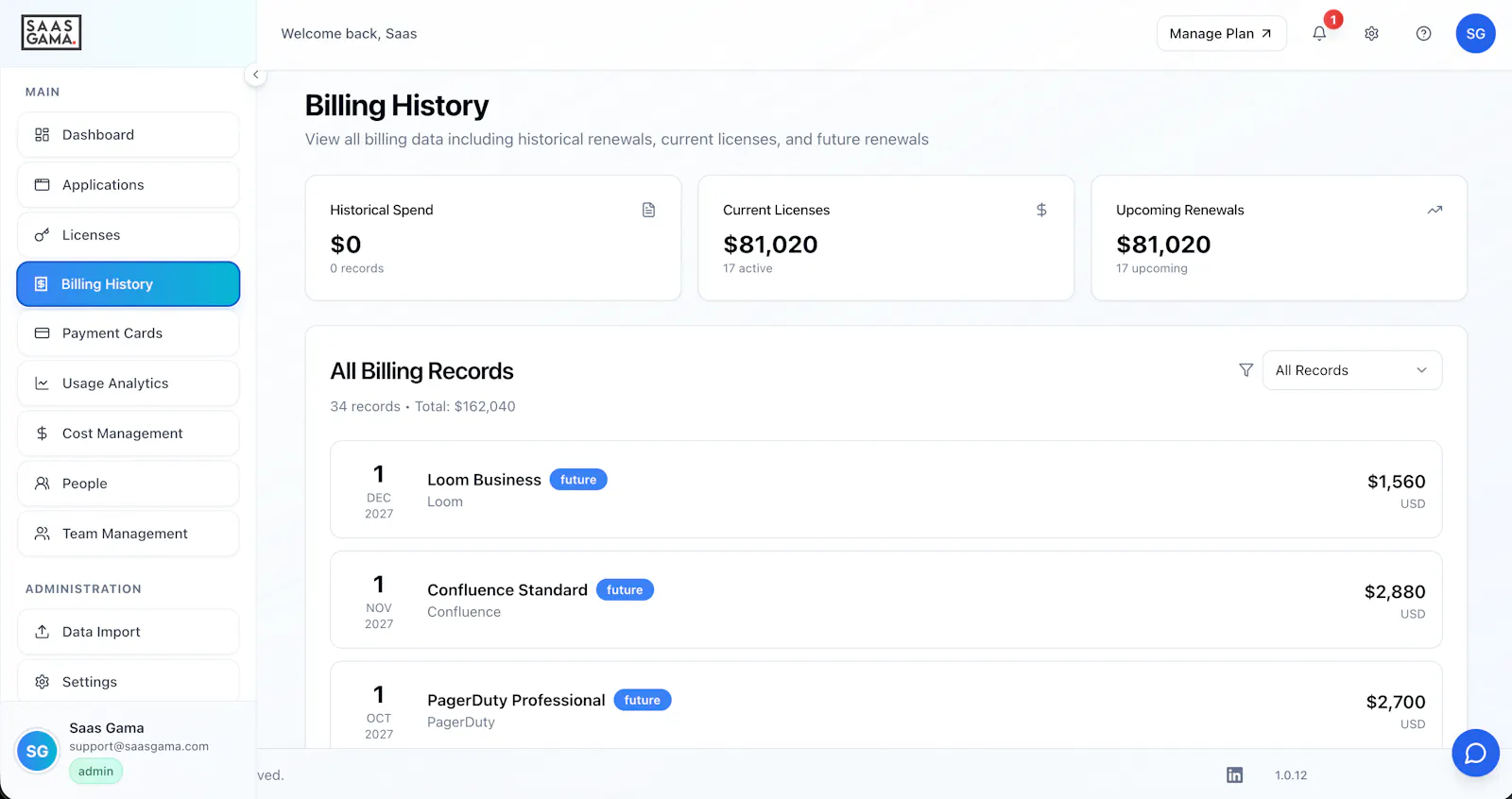The width and height of the screenshot is (1512, 799).
Task: Open the chat support bubble
Action: click(x=1475, y=753)
